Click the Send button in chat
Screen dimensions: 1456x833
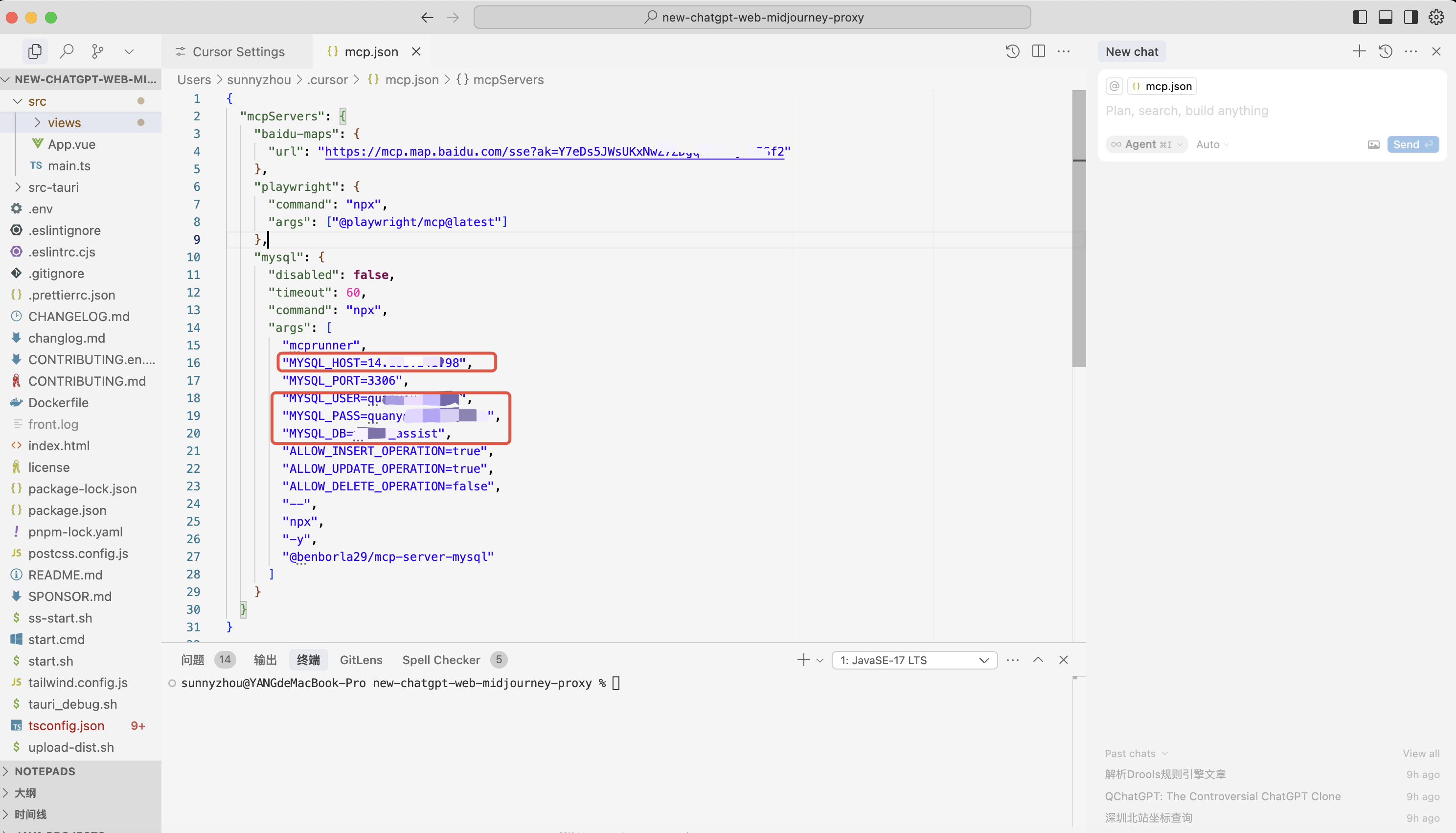pos(1412,145)
